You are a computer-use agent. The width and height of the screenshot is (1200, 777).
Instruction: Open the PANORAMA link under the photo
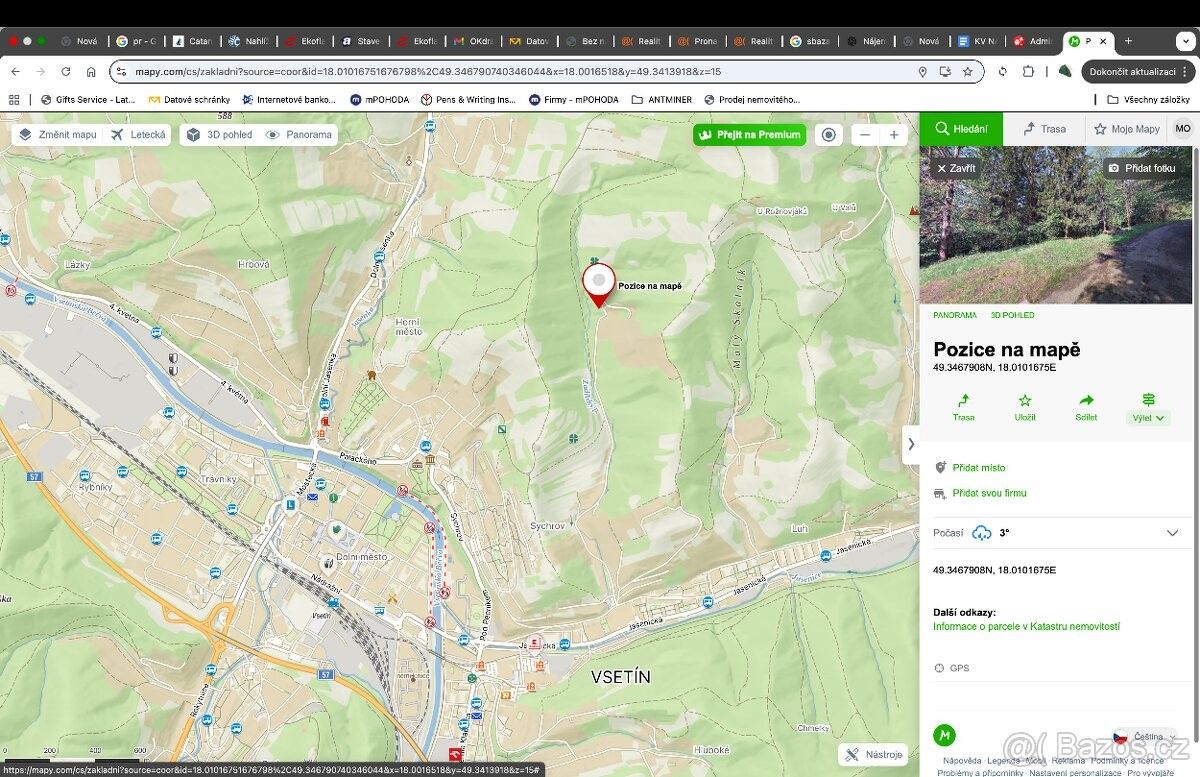click(x=955, y=315)
